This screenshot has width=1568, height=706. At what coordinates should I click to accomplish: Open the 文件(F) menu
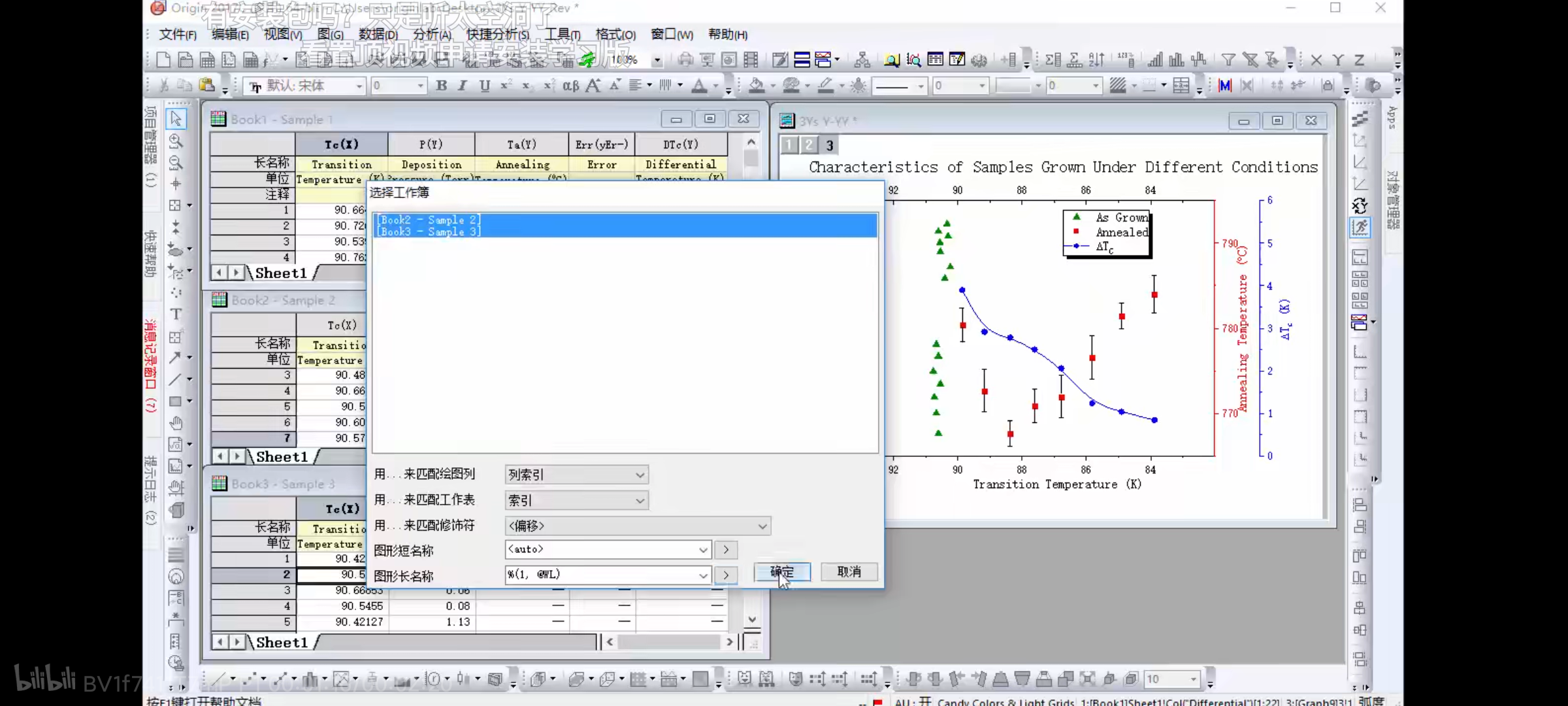coord(178,34)
